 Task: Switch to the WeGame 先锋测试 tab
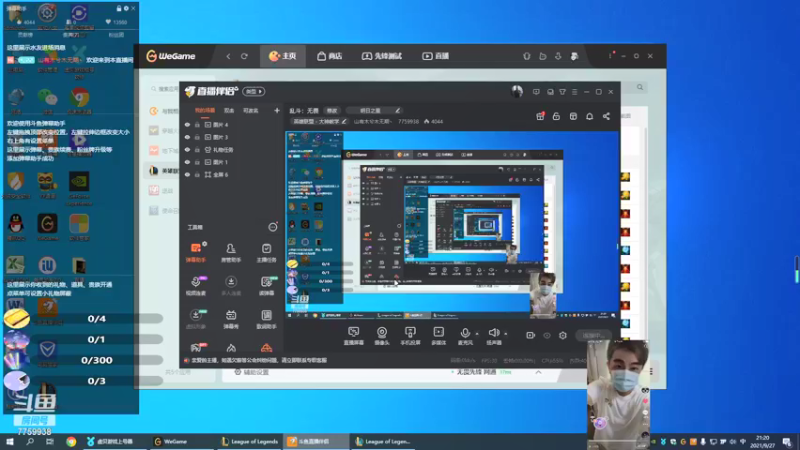click(382, 56)
